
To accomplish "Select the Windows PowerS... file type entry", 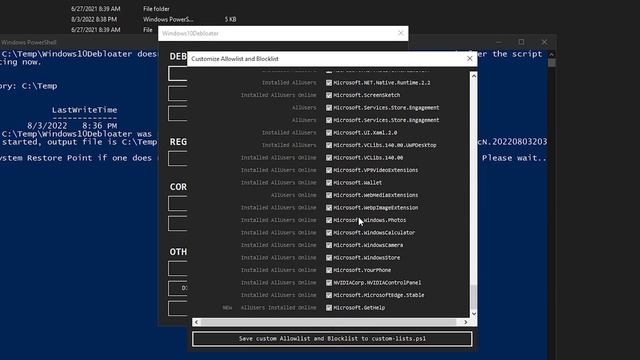I will 168,19.
